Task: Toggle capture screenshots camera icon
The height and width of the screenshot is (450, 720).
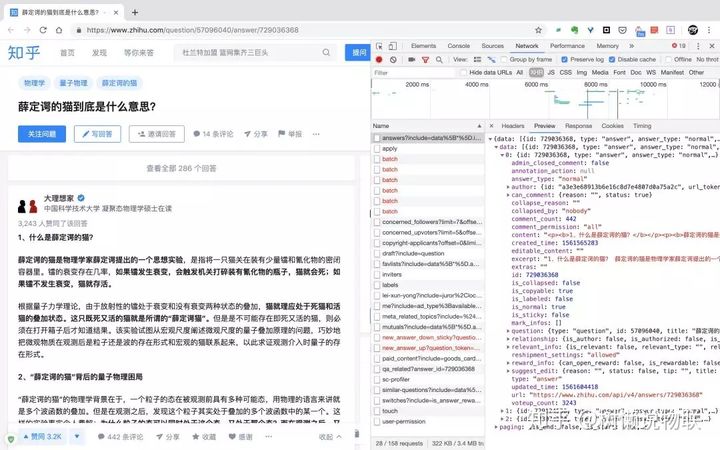Action: click(411, 59)
